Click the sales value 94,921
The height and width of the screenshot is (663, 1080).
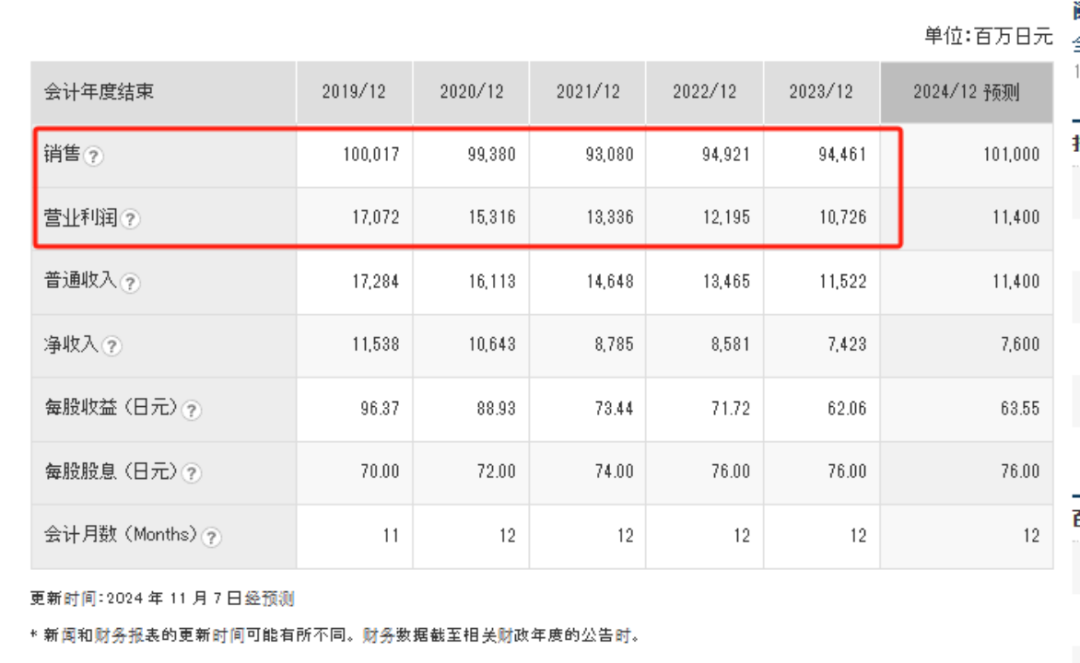[x=725, y=154]
